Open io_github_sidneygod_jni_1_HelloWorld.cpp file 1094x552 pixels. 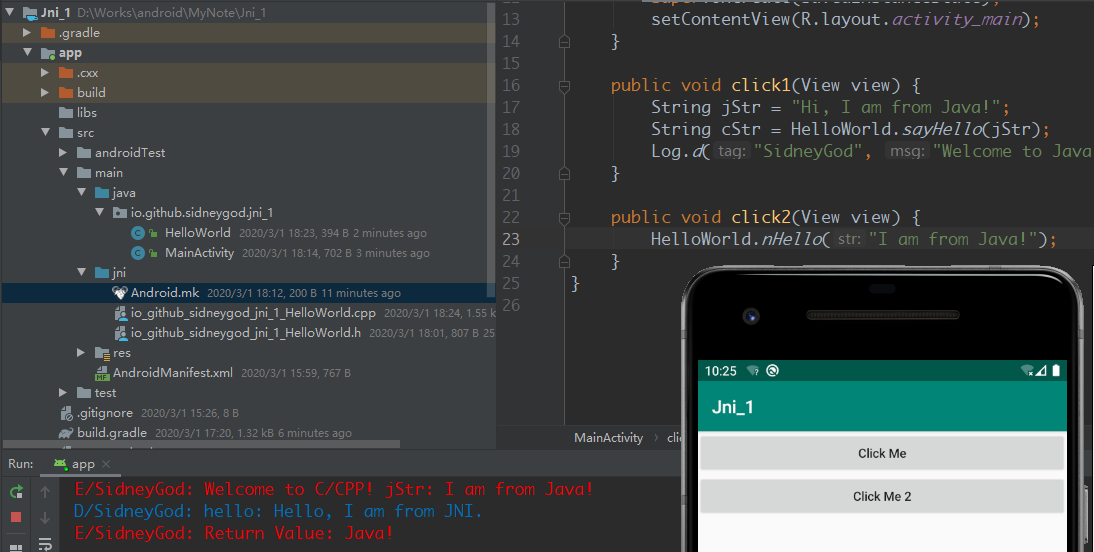pyautogui.click(x=253, y=313)
